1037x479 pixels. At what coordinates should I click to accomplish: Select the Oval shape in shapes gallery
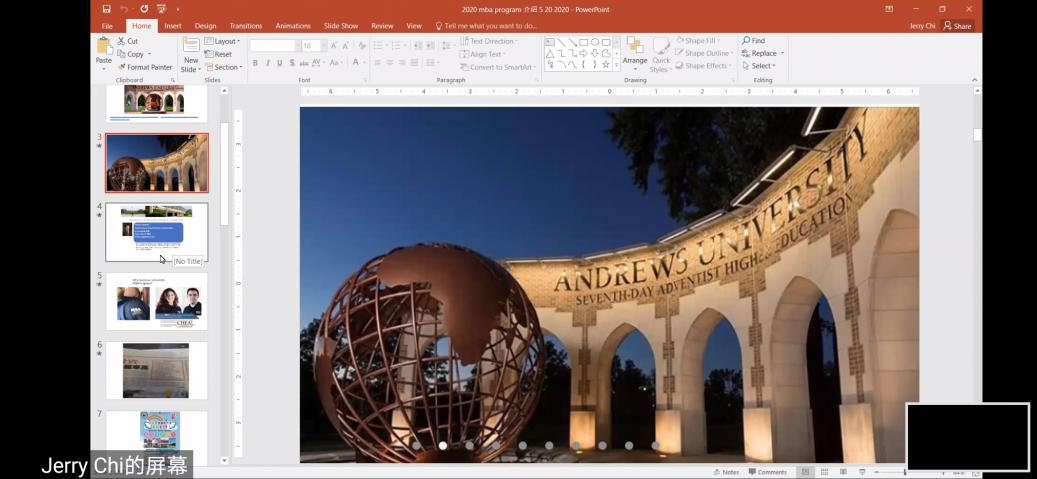click(x=595, y=42)
